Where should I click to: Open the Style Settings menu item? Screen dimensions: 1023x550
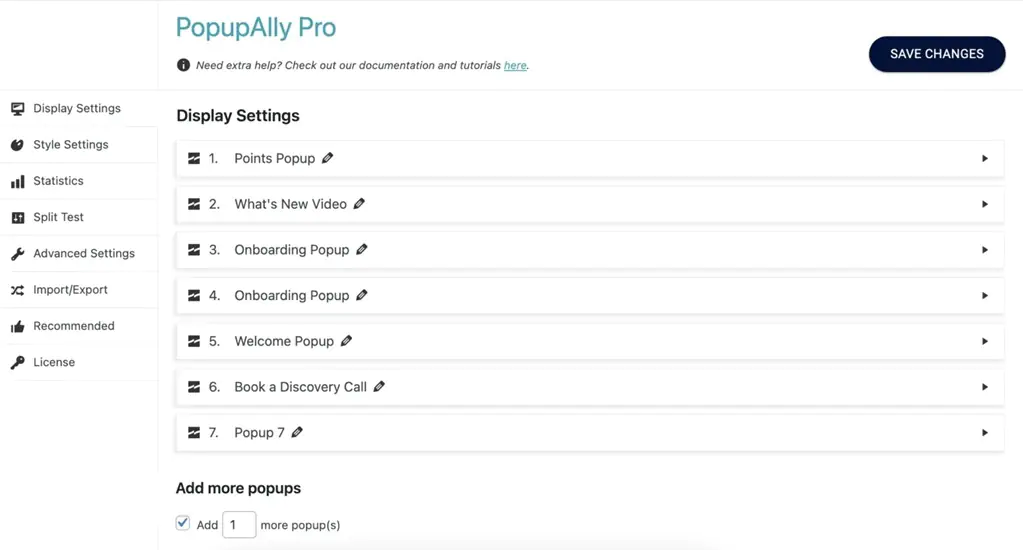(x=70, y=145)
